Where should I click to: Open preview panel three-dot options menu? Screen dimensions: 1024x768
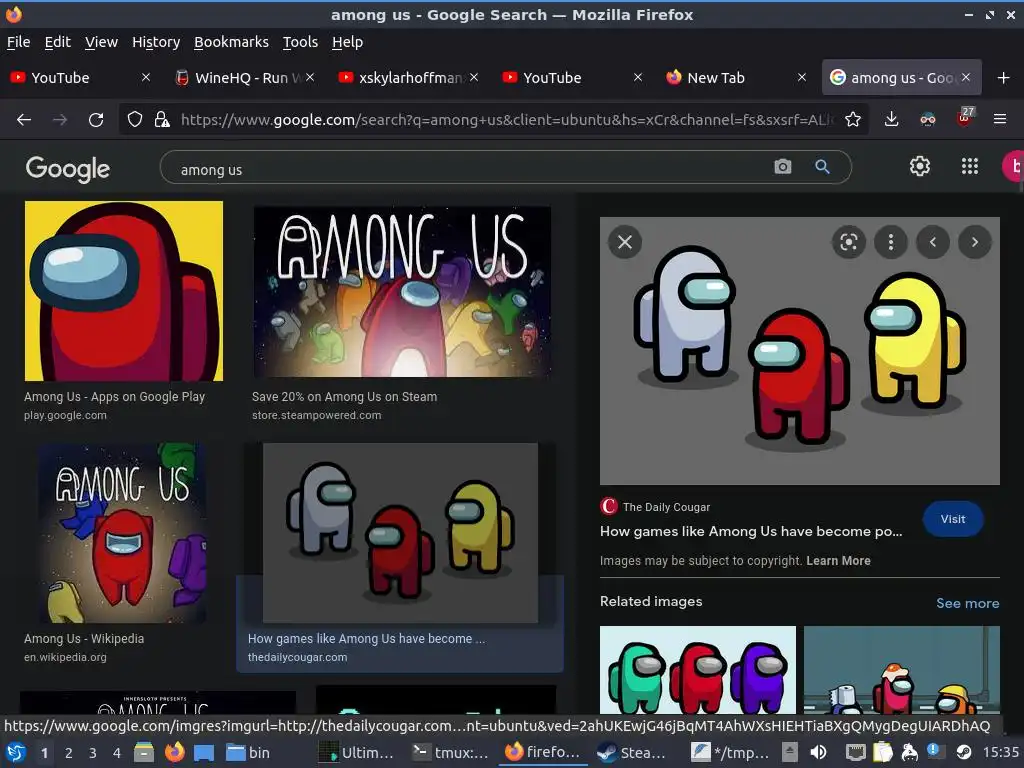coord(891,242)
